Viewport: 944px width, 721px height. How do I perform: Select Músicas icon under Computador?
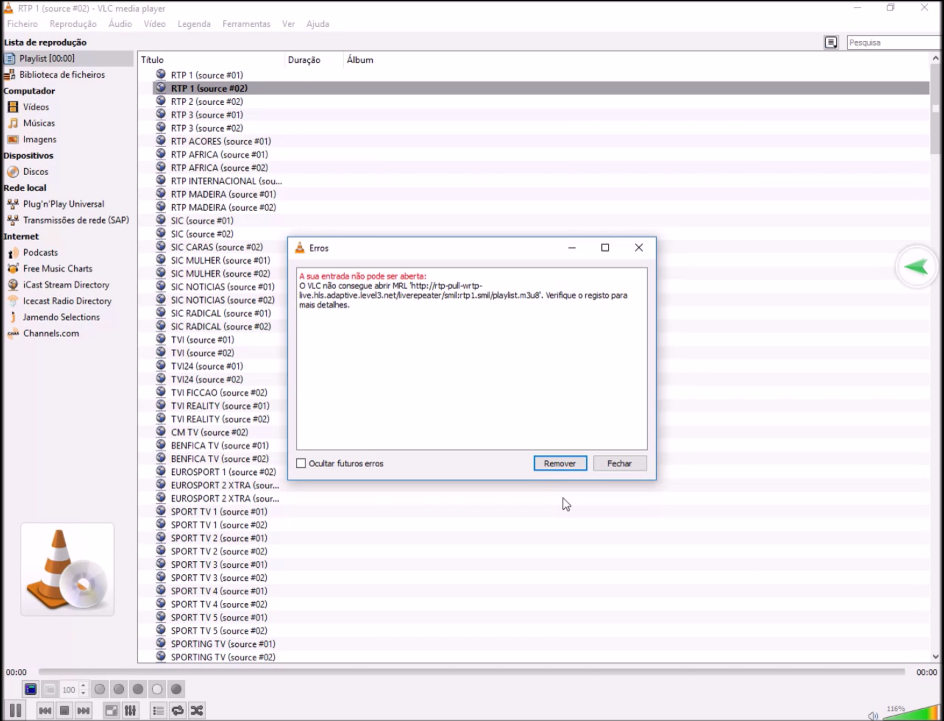[x=13, y=123]
